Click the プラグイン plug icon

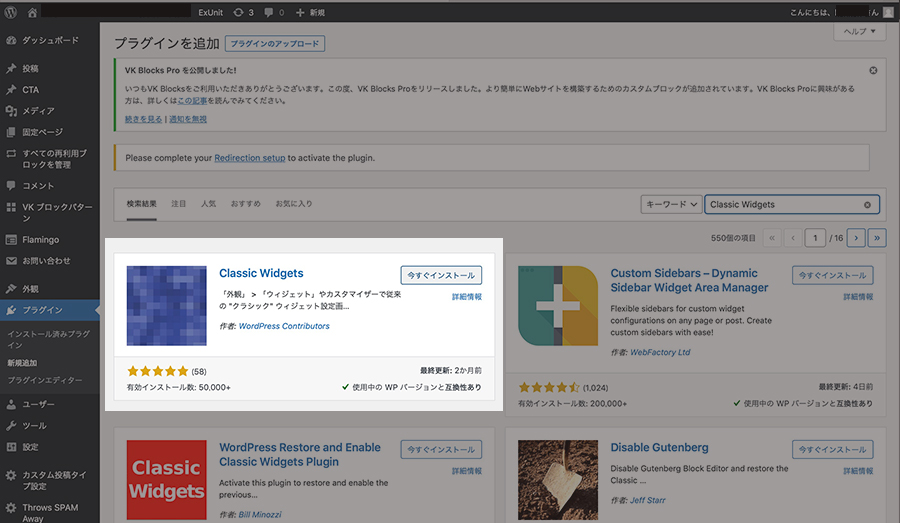tap(11, 310)
